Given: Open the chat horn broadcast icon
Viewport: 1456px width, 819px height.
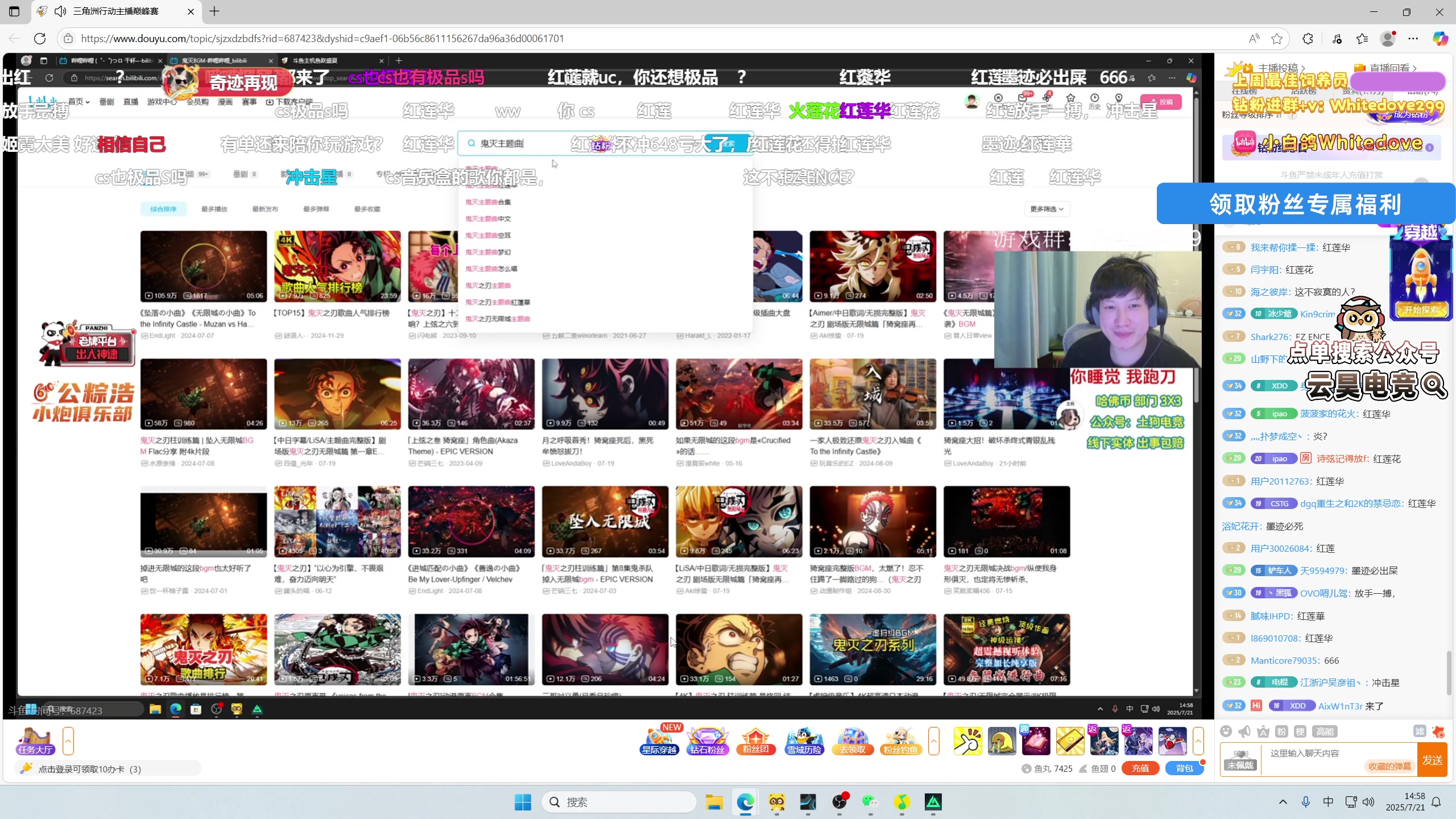Looking at the screenshot, I should pos(1244,731).
